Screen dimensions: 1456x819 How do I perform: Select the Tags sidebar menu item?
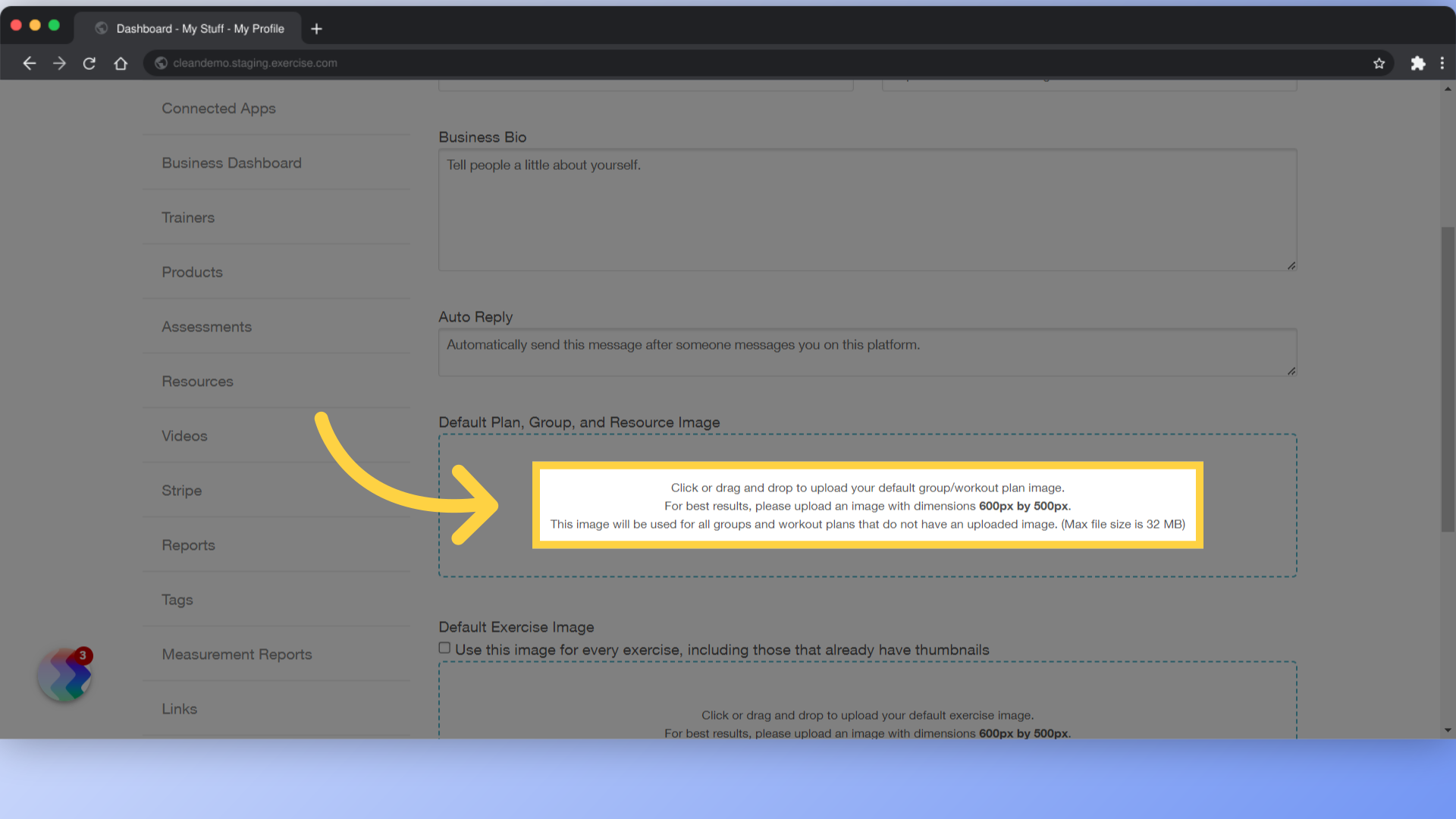tap(176, 600)
